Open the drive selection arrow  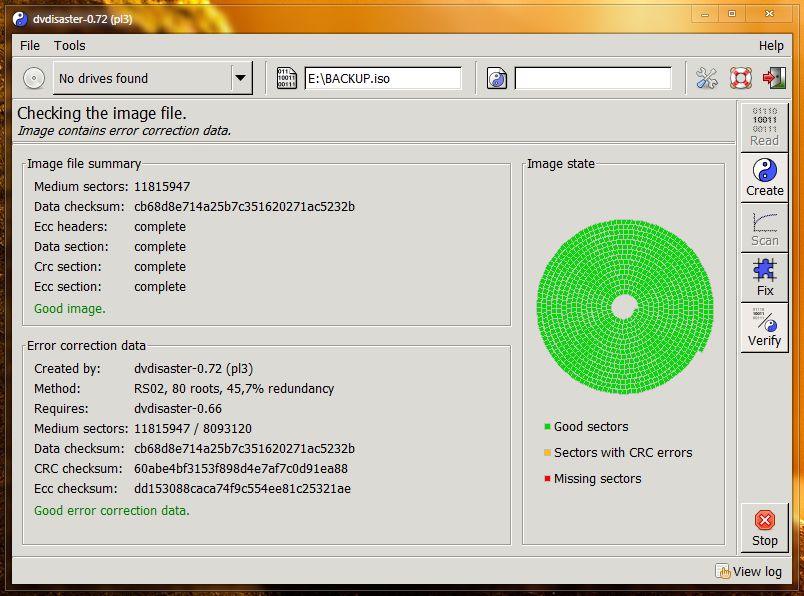coord(240,78)
